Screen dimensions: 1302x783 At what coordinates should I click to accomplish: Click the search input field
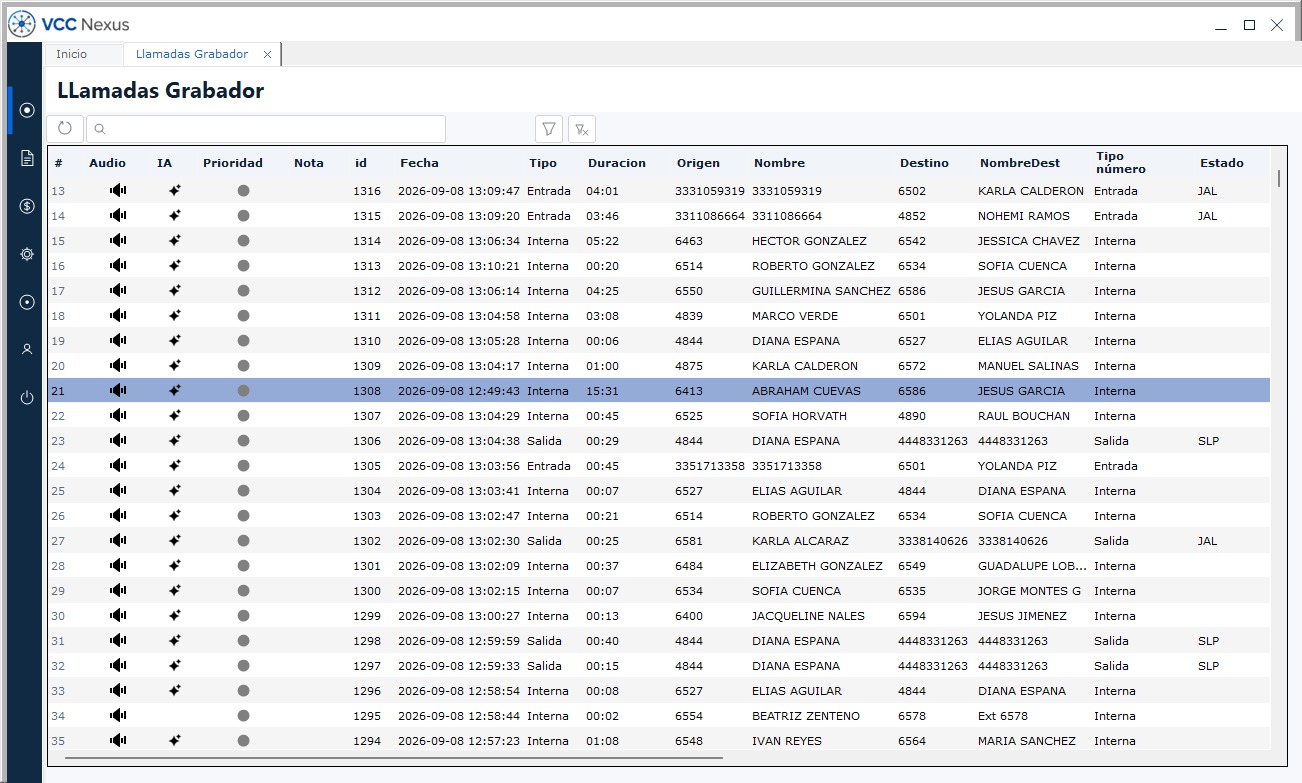[266, 129]
